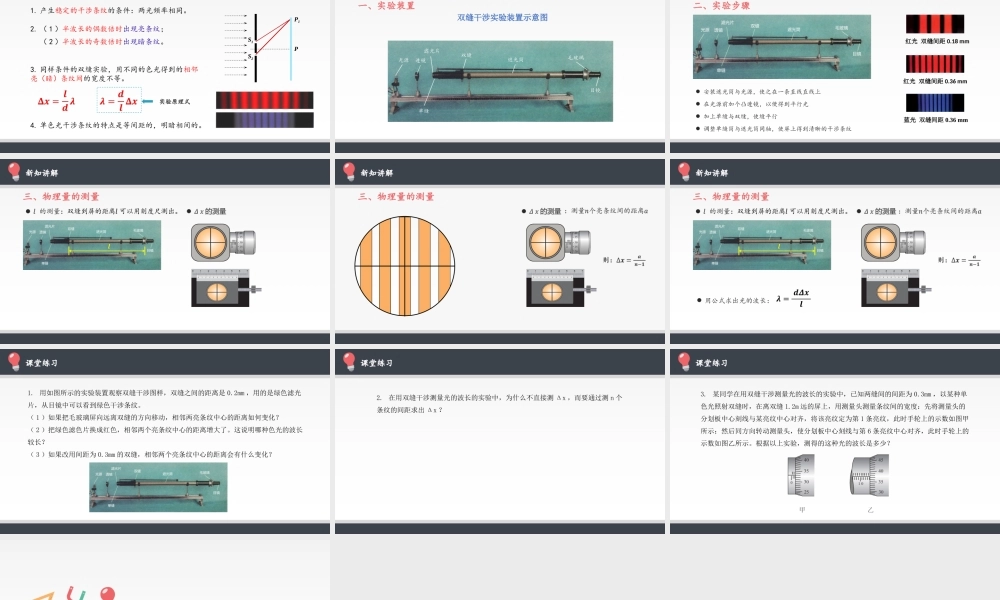The height and width of the screenshot is (600, 1000).
Task: Click the dashed formula box λ = d/l Δx
Action: click(x=119, y=100)
